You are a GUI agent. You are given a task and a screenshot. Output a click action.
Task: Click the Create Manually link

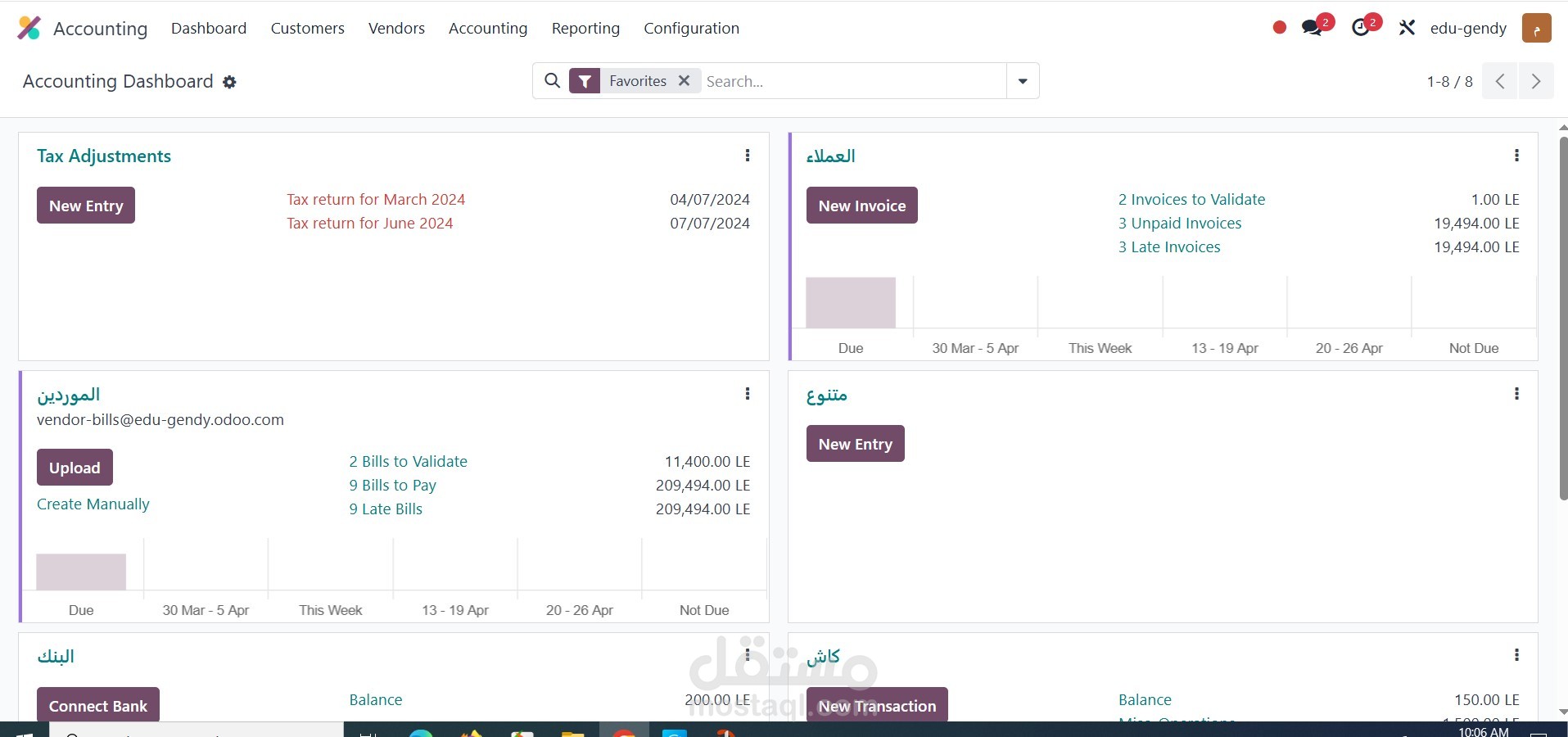[93, 504]
